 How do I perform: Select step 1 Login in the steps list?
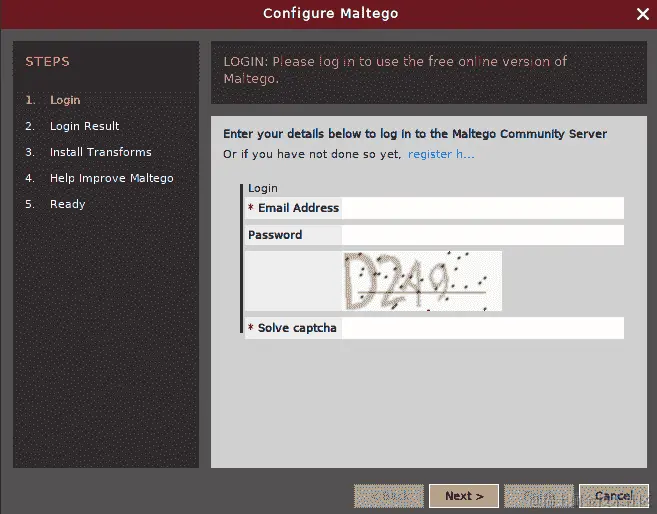[53, 100]
